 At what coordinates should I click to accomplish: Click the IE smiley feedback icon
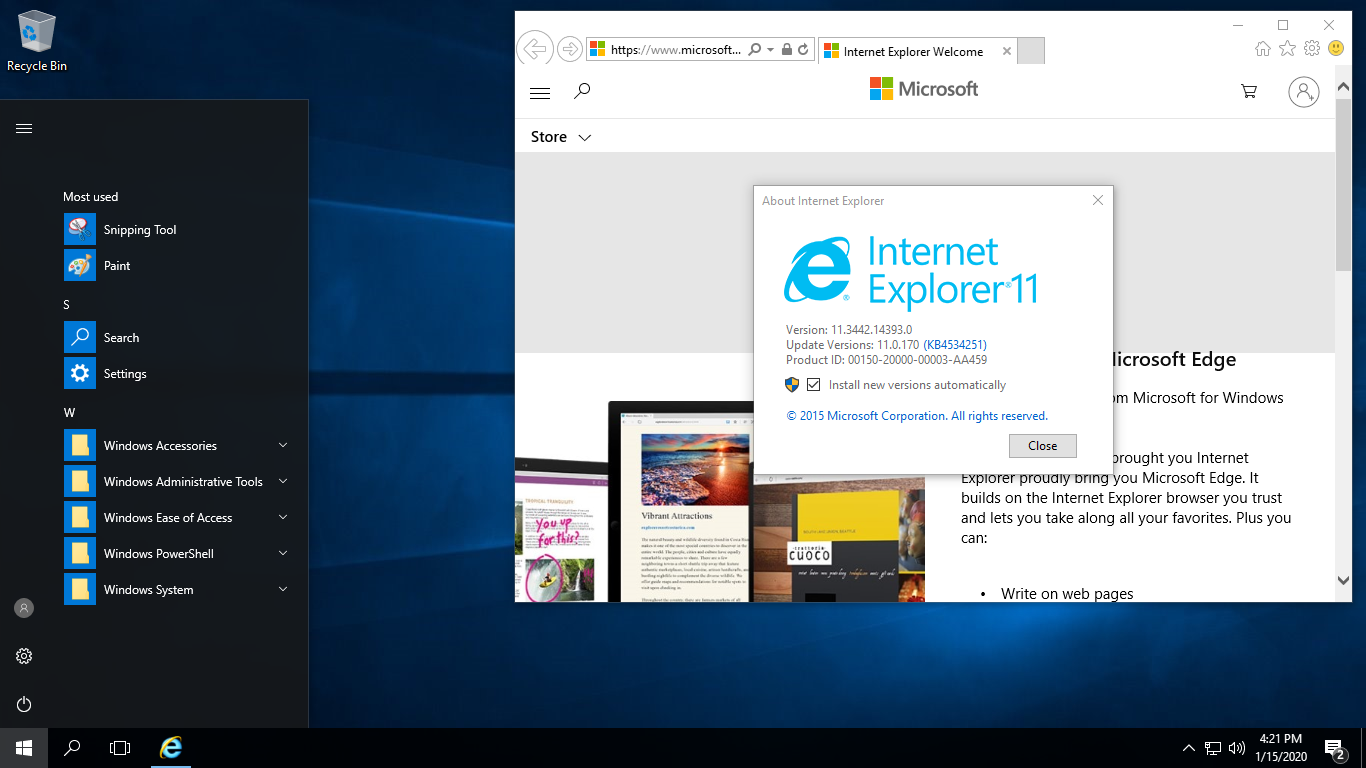tap(1336, 48)
